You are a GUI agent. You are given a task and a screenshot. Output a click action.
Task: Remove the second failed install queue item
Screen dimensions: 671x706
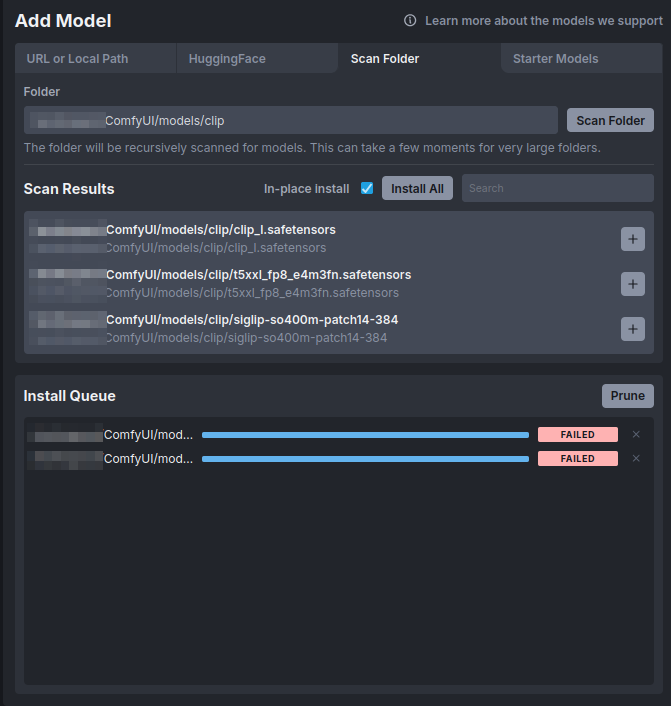coord(636,458)
